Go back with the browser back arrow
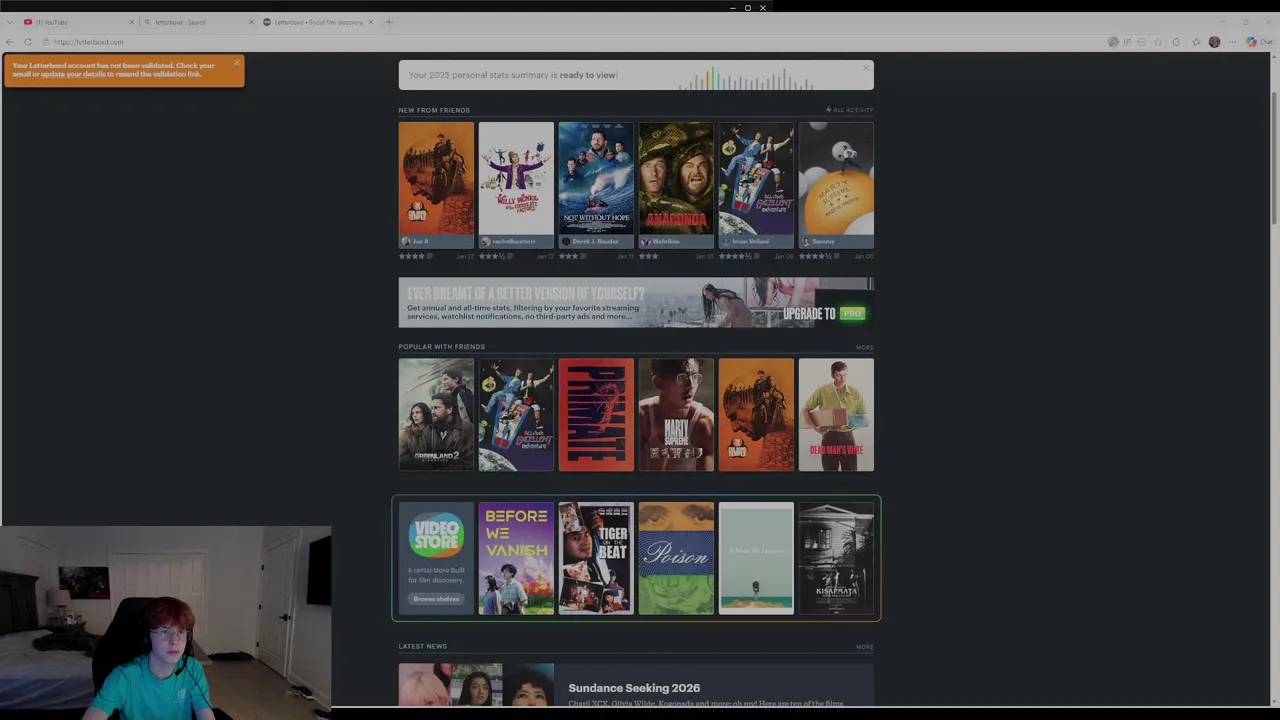This screenshot has width=1280, height=720. [x=10, y=42]
